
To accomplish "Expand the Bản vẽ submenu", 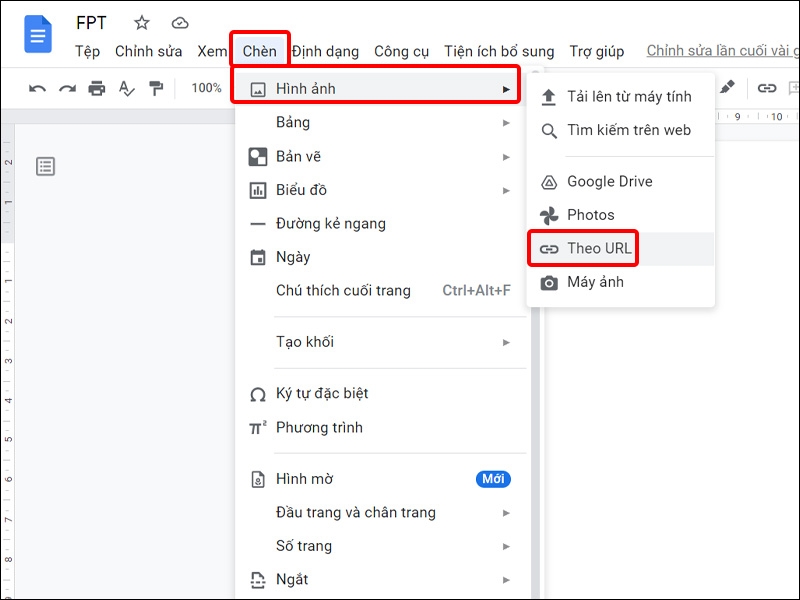I will (381, 157).
